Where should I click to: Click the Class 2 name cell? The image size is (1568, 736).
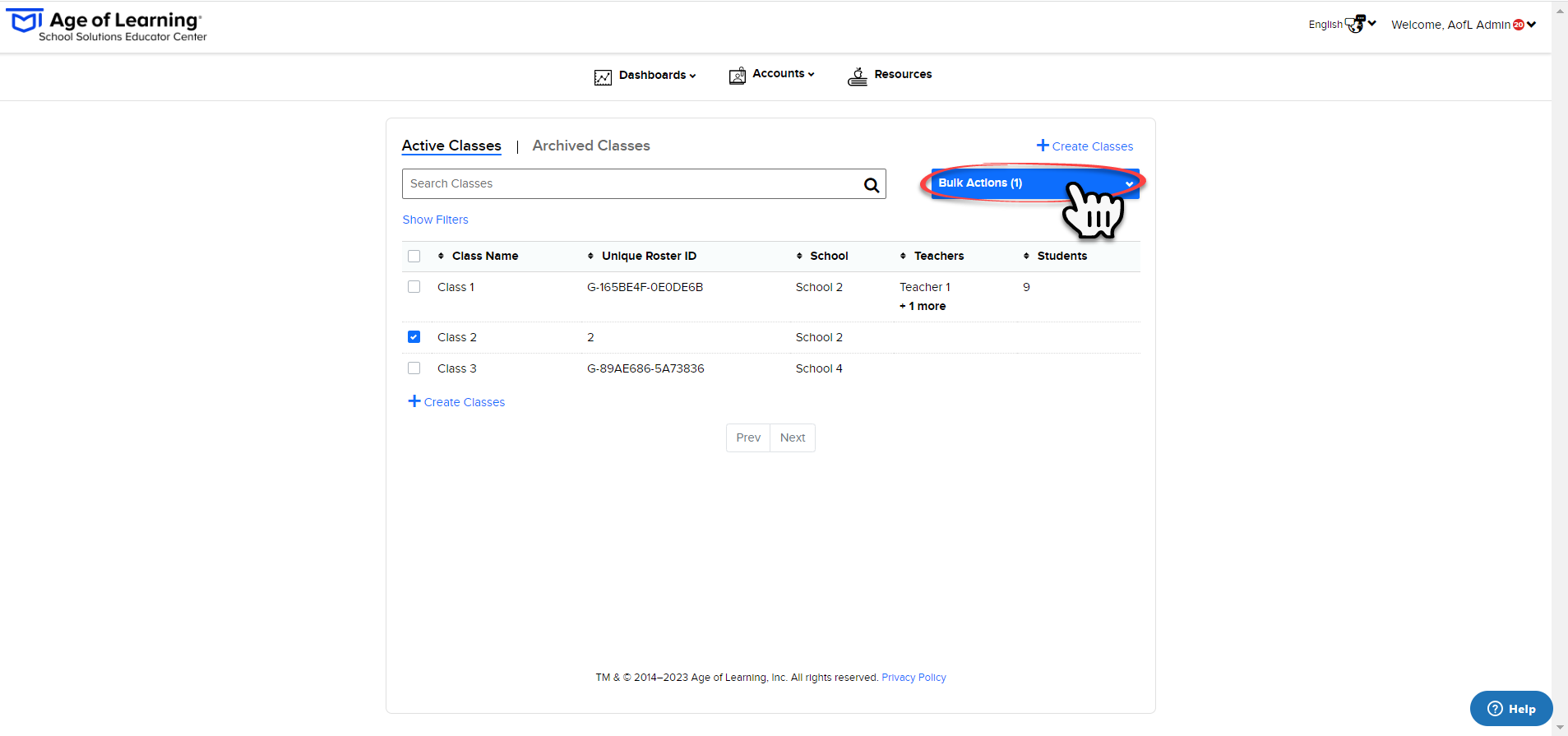coord(457,337)
